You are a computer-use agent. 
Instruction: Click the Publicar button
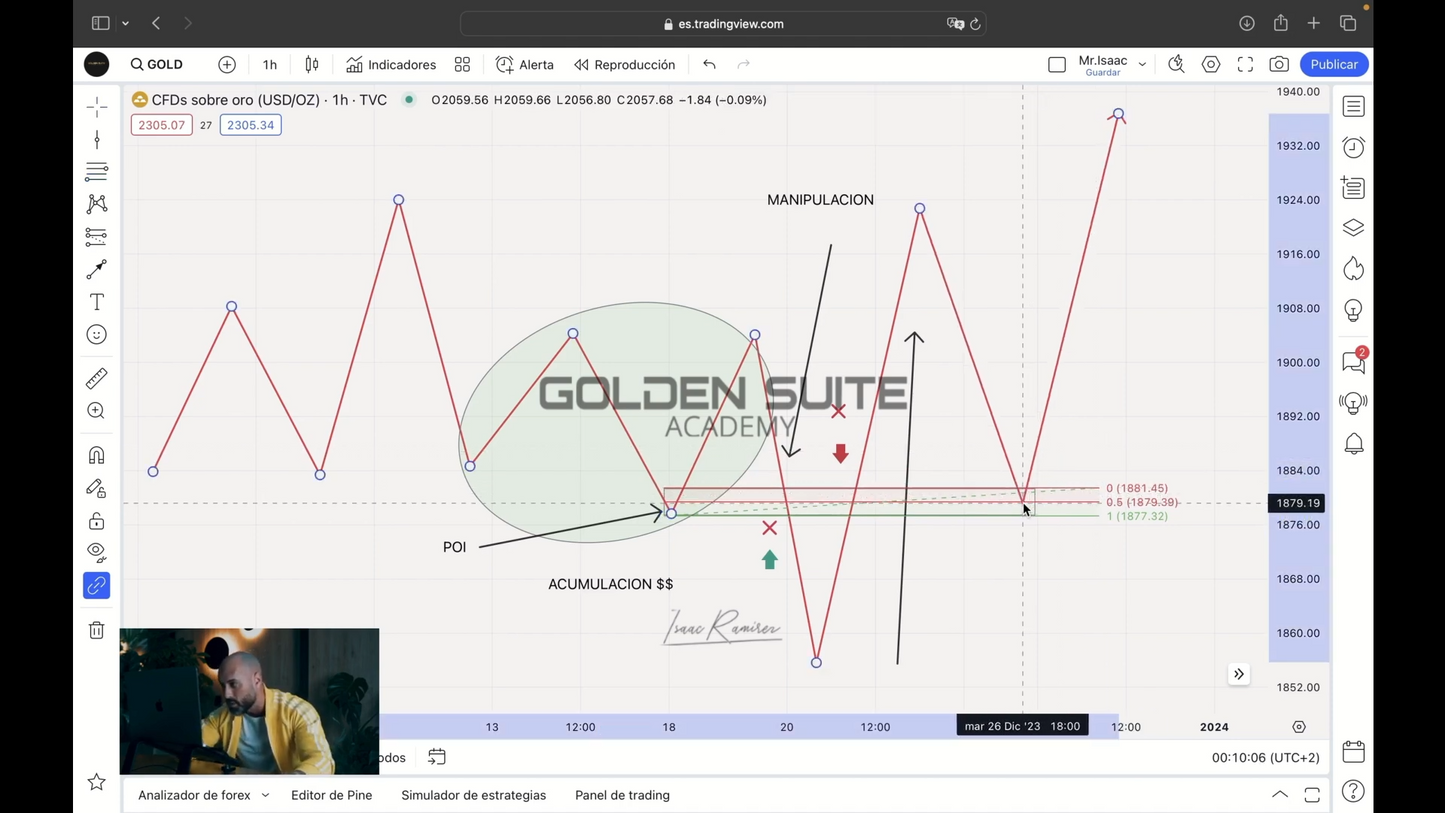click(x=1334, y=64)
